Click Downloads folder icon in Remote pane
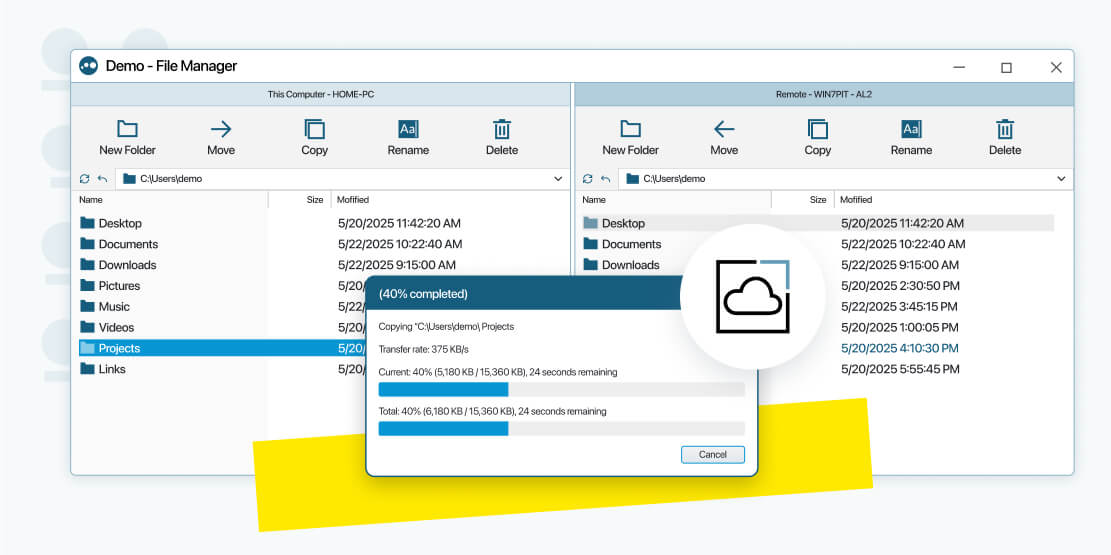The height and width of the screenshot is (555, 1111). (591, 264)
